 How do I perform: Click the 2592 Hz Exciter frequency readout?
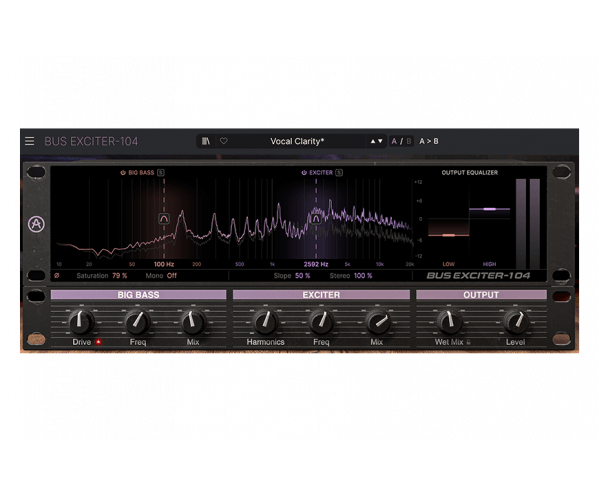316,264
